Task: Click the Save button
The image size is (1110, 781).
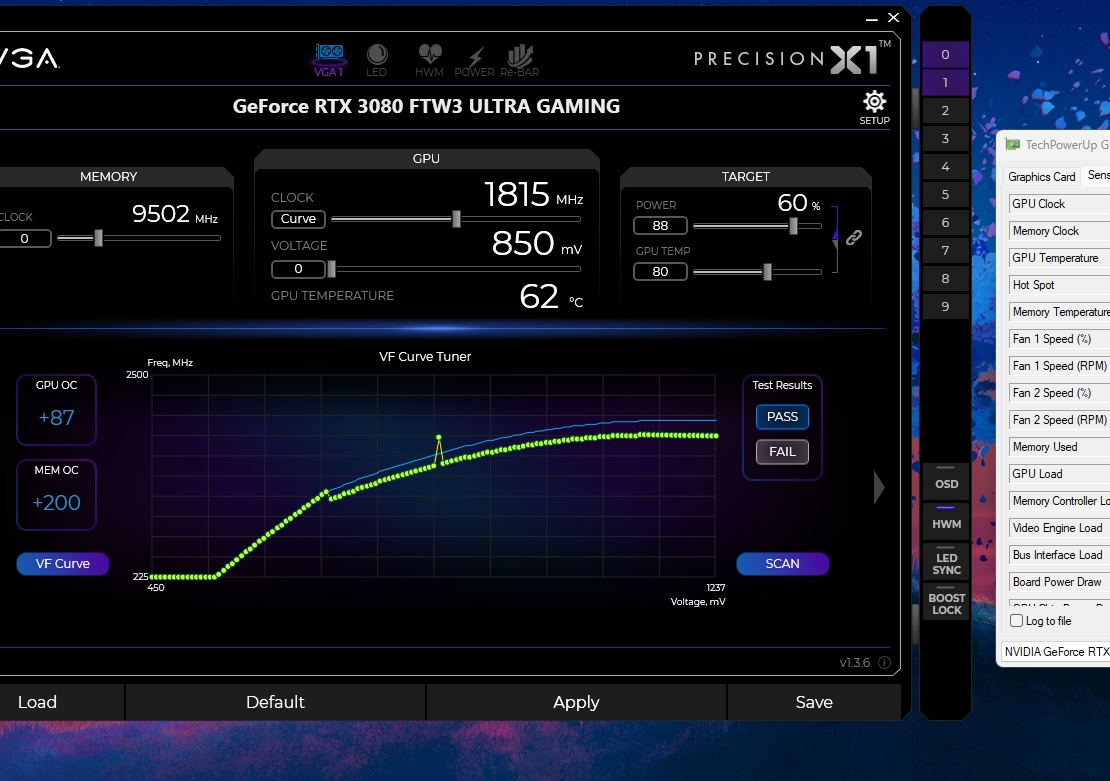Action: [x=814, y=702]
